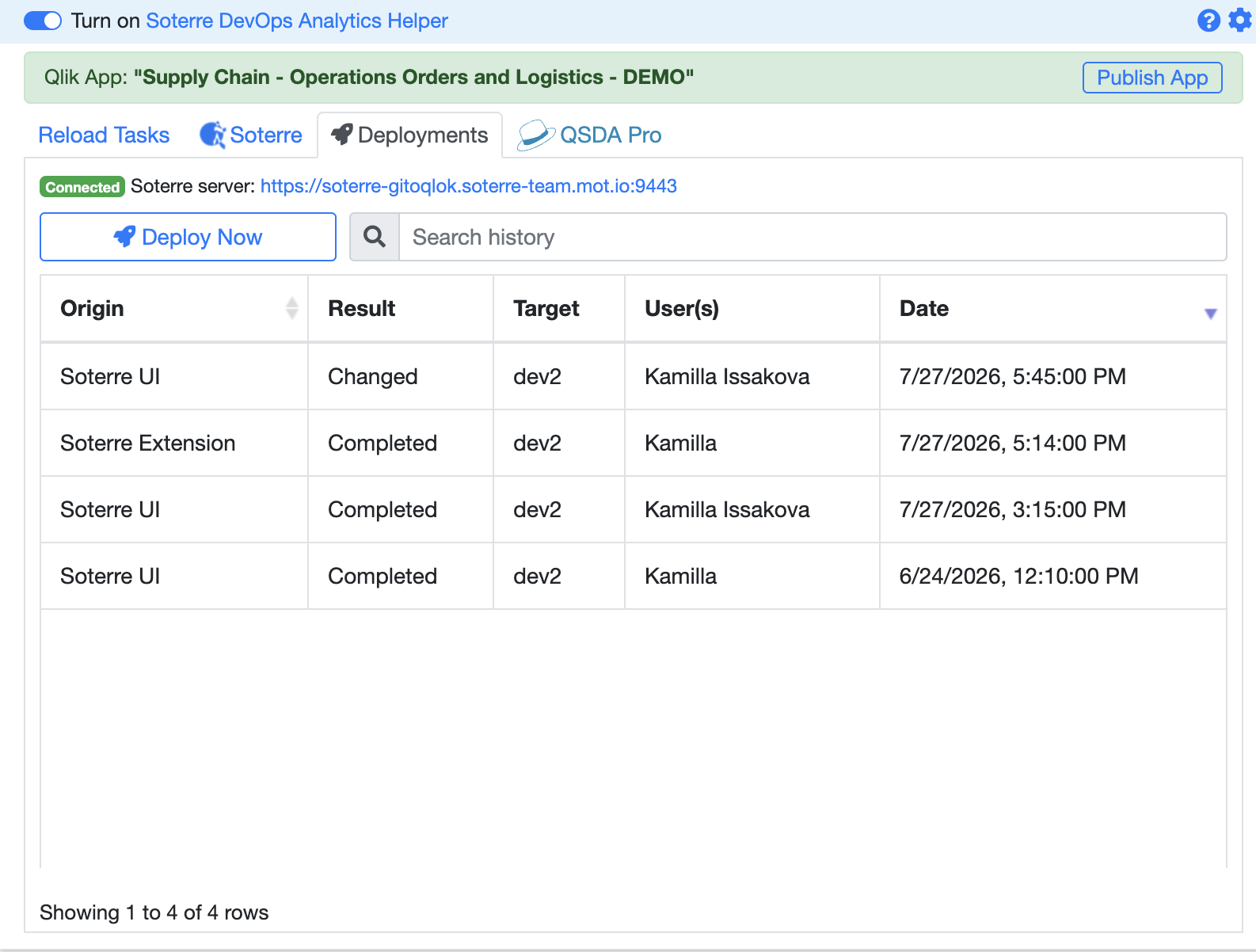Click Kamilla in the 6/24/2026 row
The height and width of the screenshot is (952, 1256).
[681, 577]
